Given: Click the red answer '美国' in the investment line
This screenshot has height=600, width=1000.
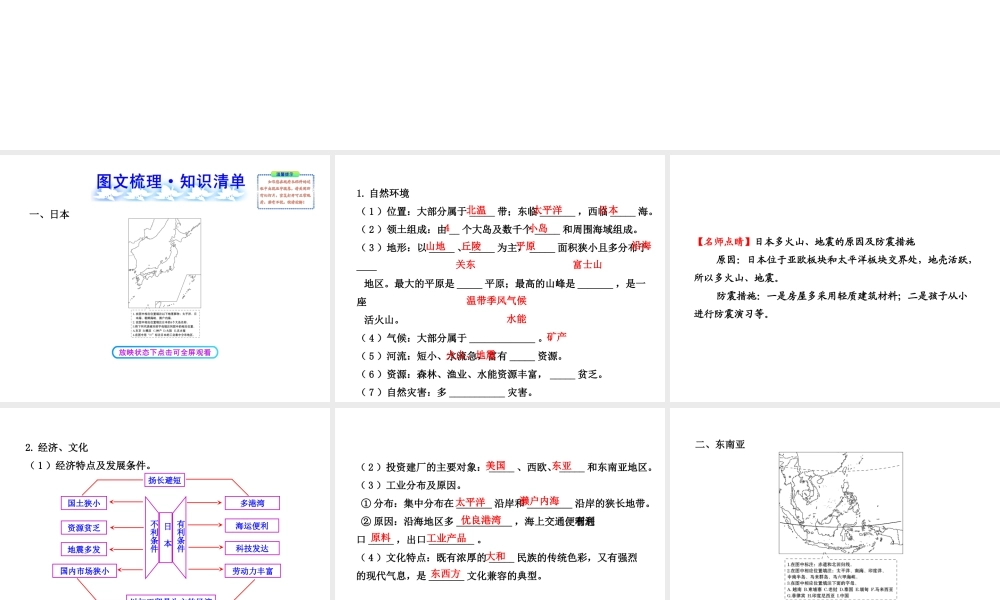Looking at the screenshot, I should pos(496,466).
